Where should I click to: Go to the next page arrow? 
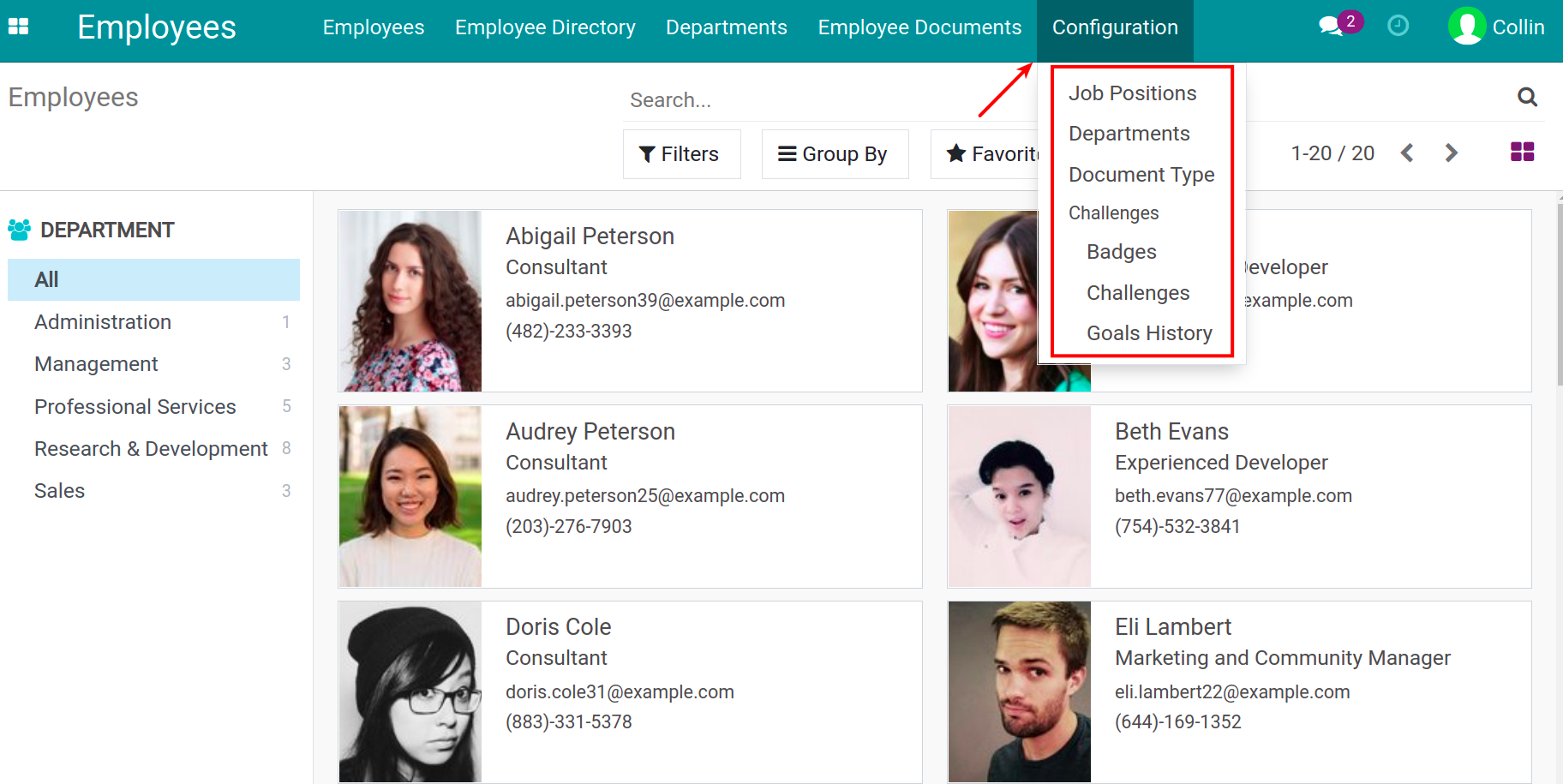(1451, 153)
